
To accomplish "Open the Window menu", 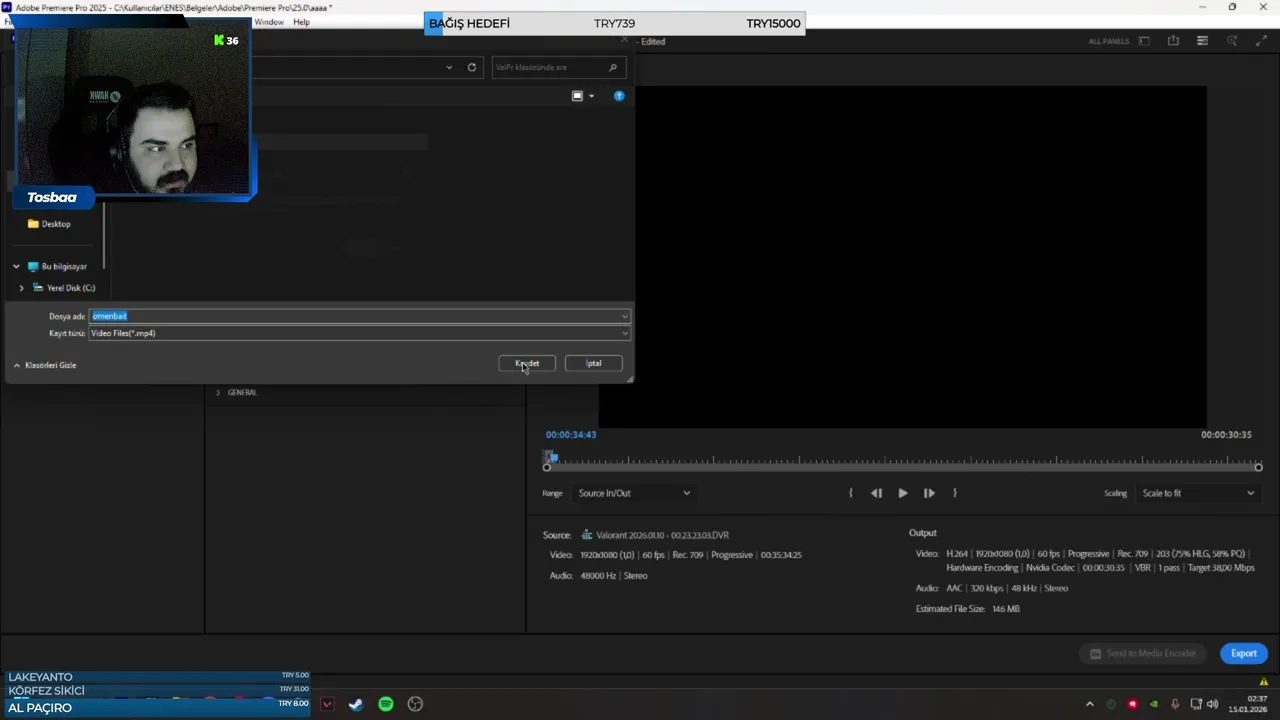I will click(268, 22).
